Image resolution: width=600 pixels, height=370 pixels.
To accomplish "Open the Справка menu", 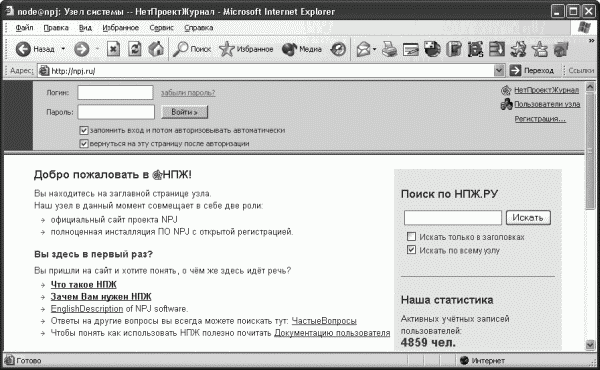I will pyautogui.click(x=199, y=28).
